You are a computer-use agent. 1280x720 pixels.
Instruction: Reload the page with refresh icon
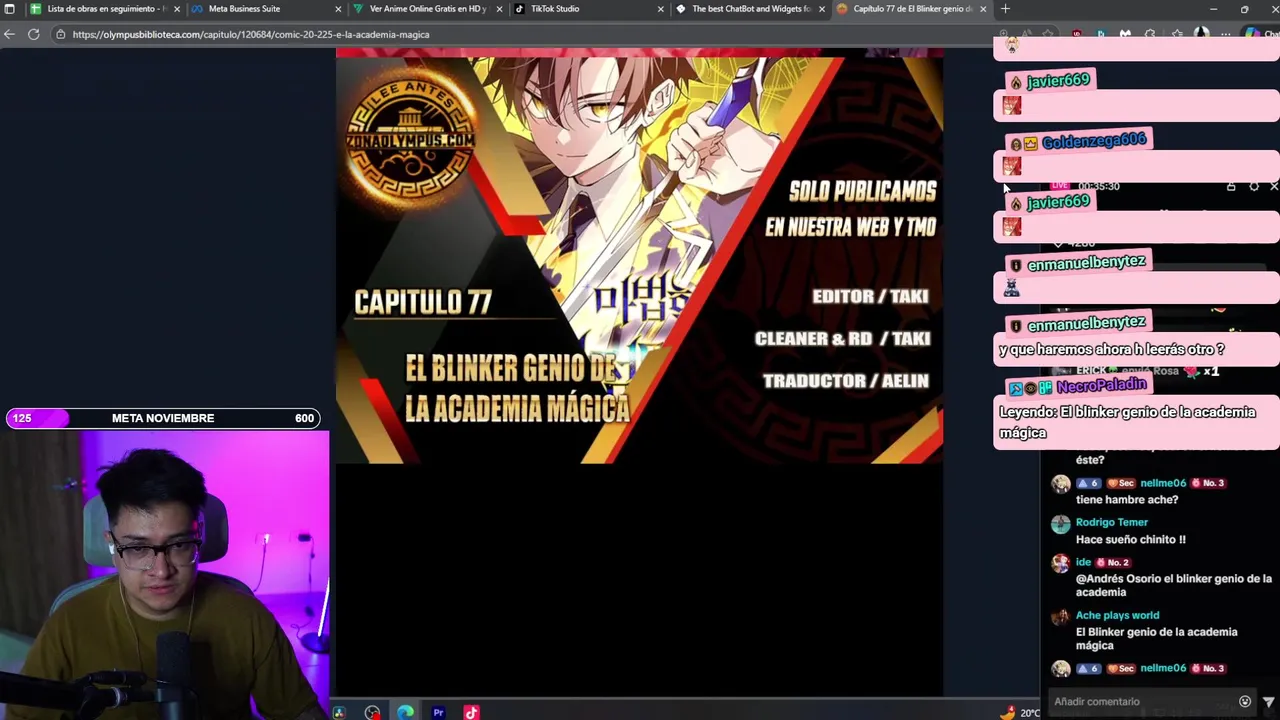[x=33, y=34]
